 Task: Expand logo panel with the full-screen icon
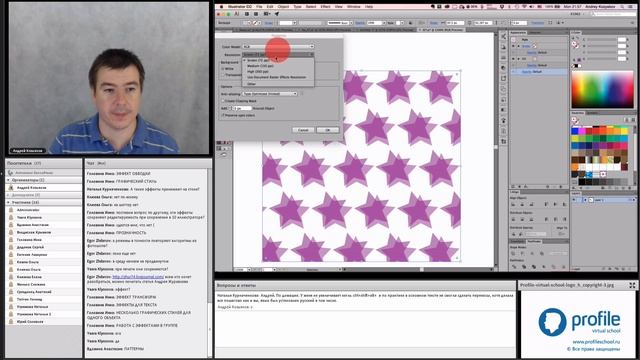tap(632, 285)
